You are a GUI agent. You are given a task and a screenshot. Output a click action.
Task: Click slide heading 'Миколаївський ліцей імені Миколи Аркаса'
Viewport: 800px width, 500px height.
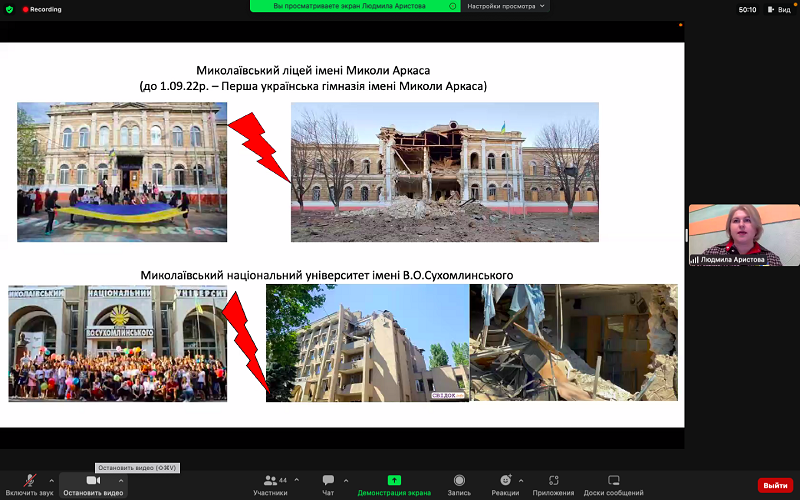coord(313,70)
